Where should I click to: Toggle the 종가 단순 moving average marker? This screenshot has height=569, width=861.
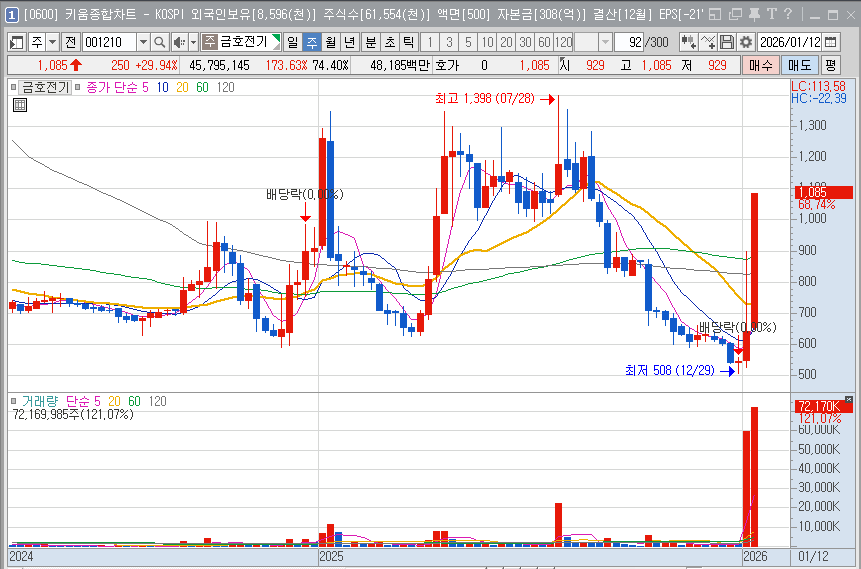pos(77,87)
